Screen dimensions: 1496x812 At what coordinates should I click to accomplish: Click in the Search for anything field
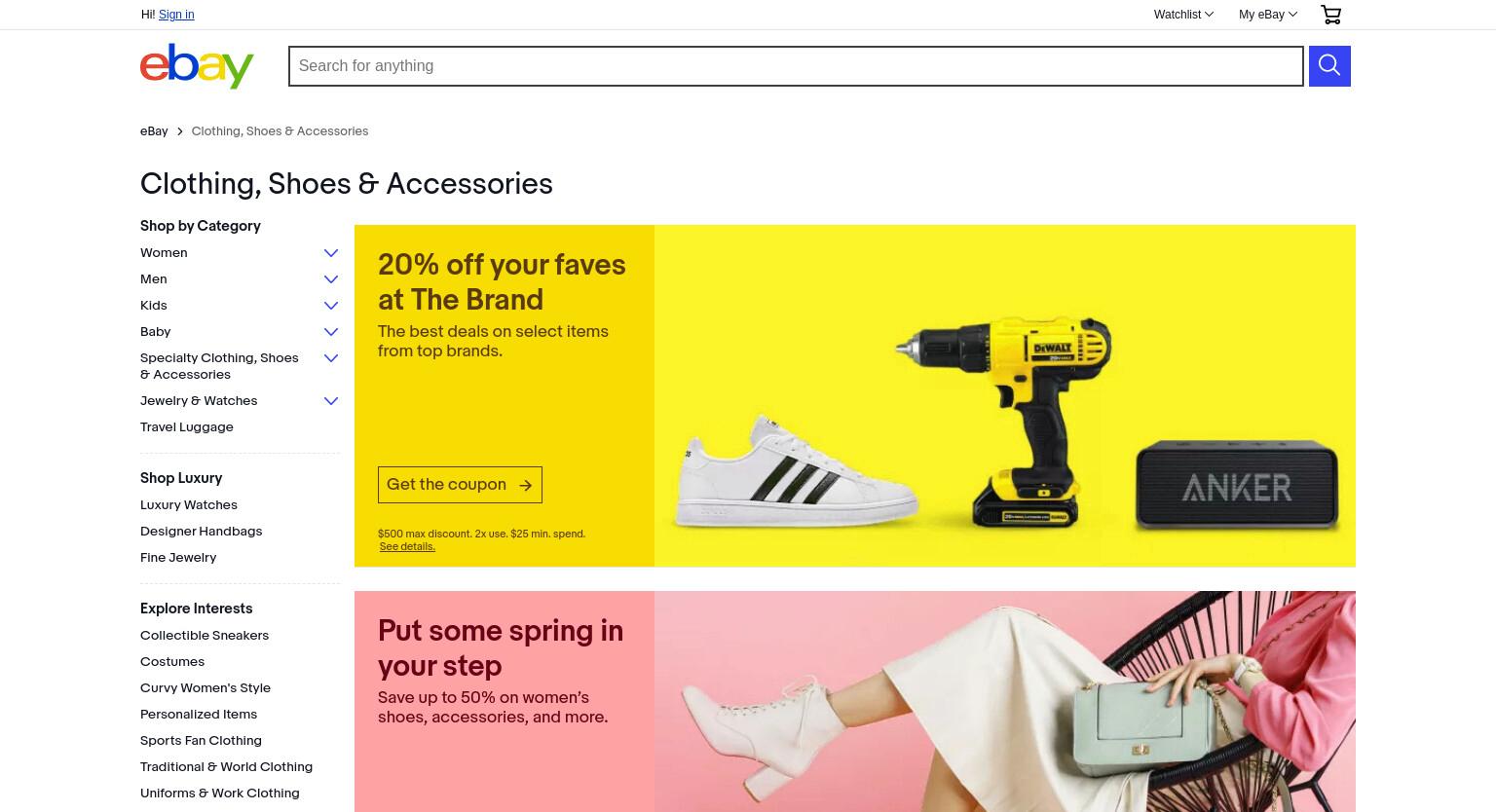coord(796,66)
